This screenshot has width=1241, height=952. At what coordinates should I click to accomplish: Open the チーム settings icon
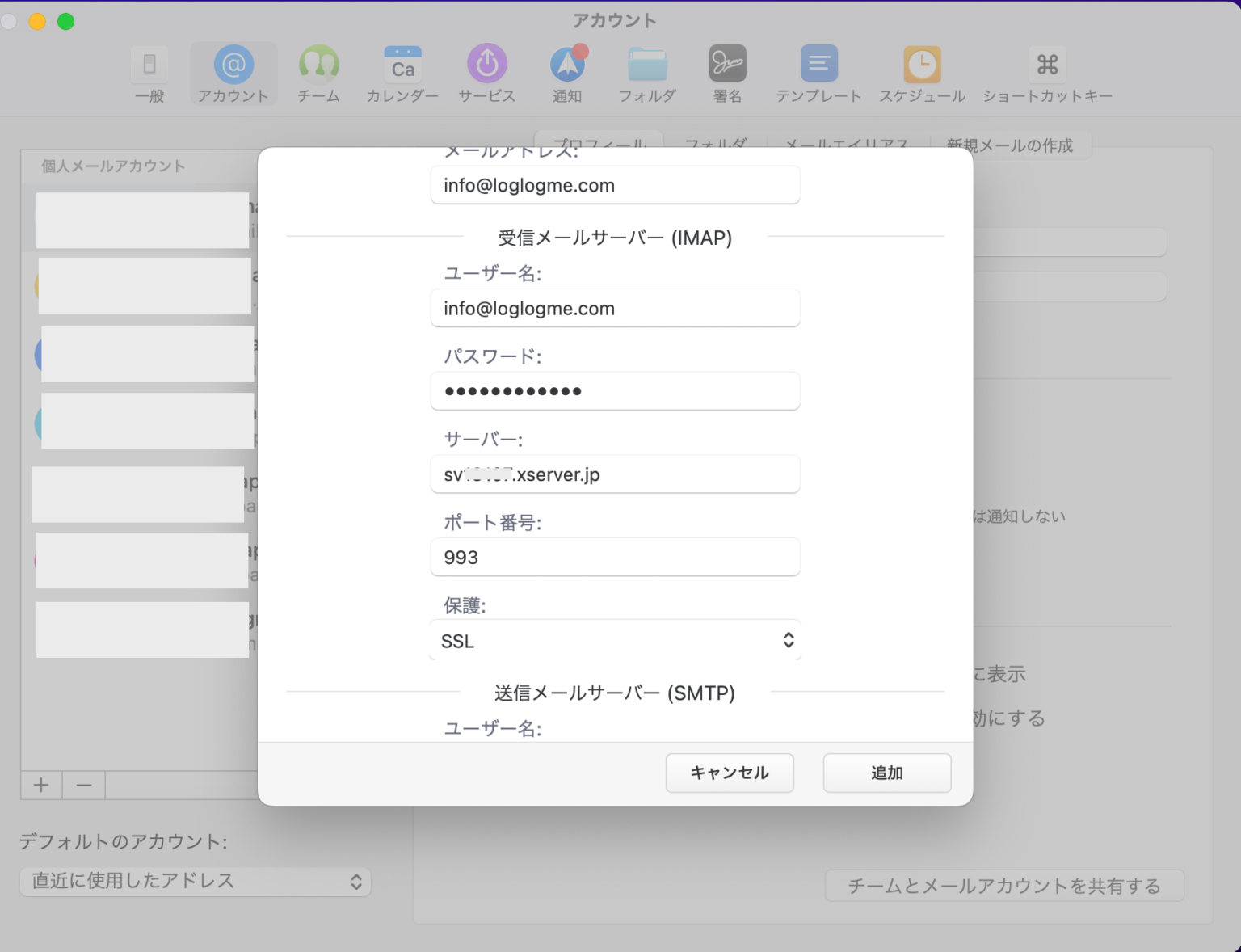coord(318,73)
